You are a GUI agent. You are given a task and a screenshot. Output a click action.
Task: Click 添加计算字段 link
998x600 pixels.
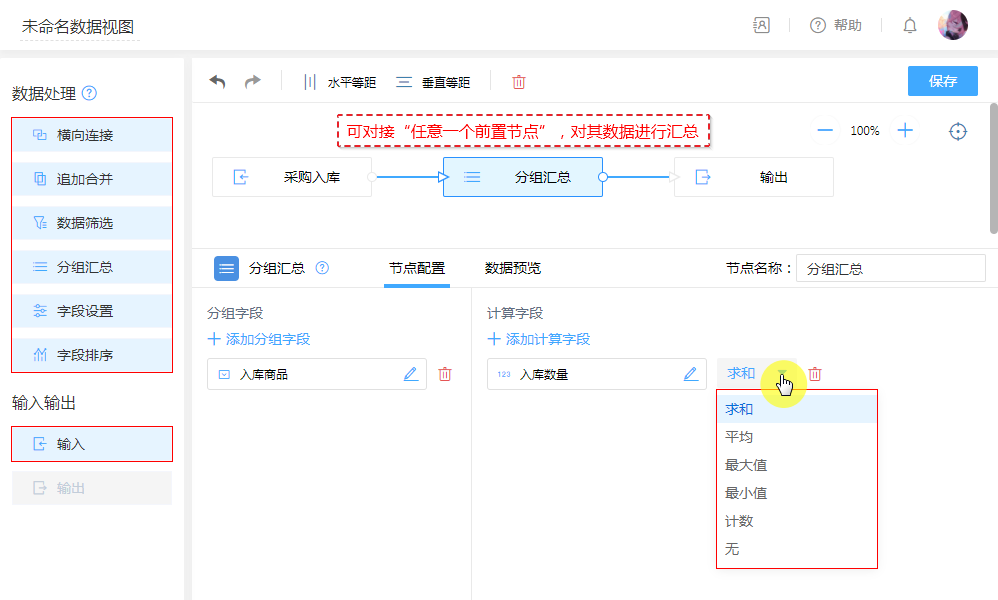[539, 339]
